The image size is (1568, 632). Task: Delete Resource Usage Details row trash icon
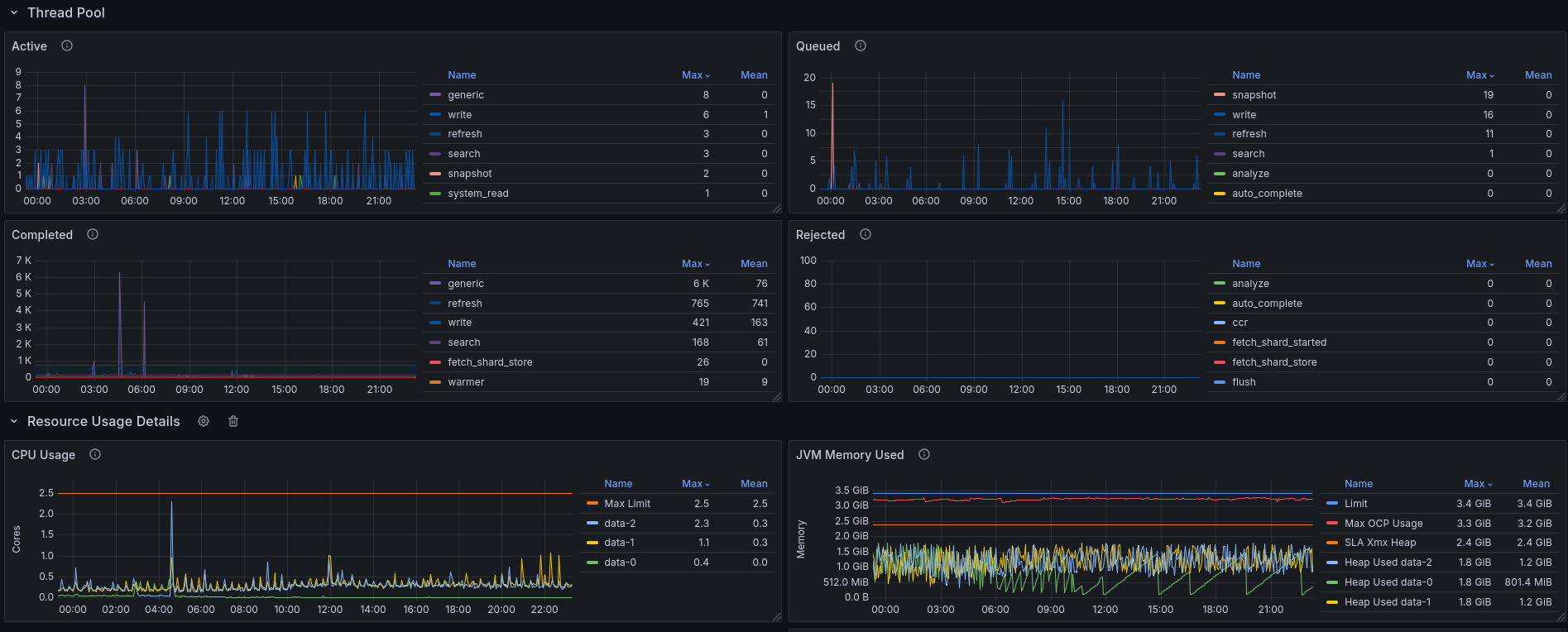(233, 421)
